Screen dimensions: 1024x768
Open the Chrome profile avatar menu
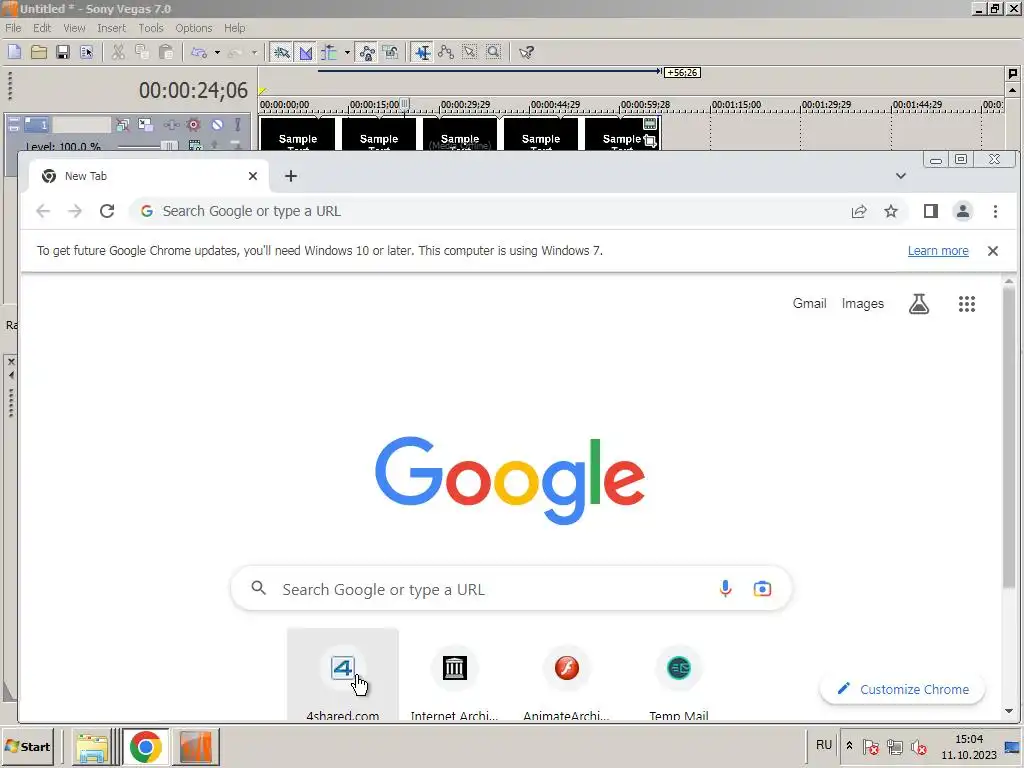[963, 211]
